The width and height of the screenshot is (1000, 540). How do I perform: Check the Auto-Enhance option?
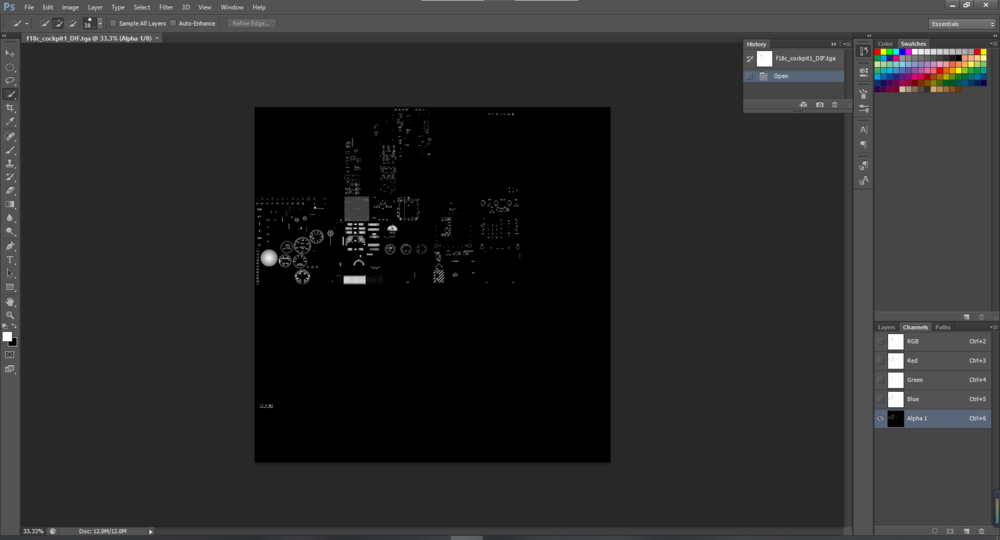173,23
